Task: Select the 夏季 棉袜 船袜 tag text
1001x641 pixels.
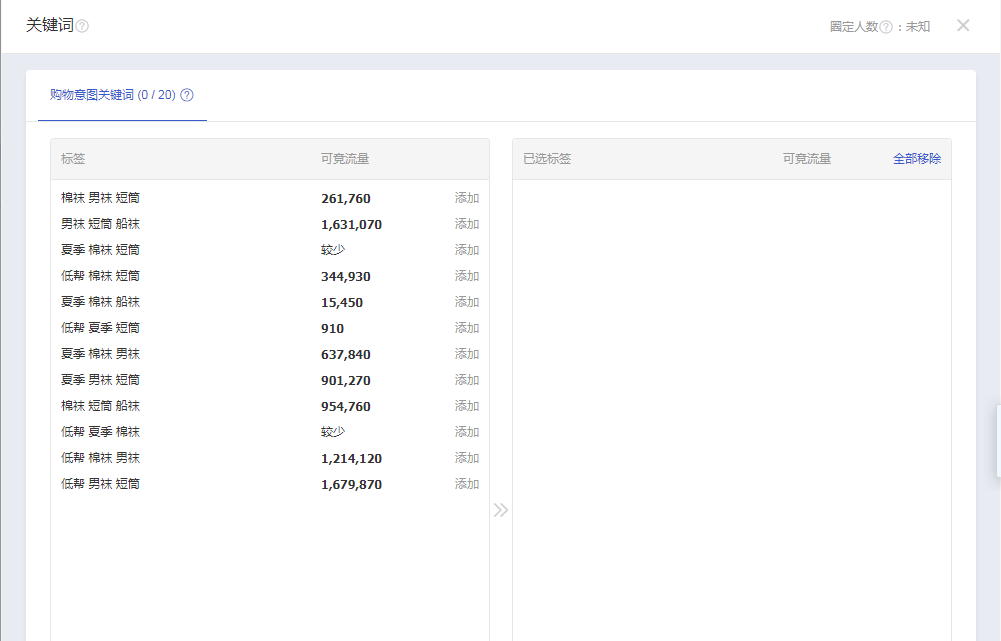Action: tap(100, 302)
